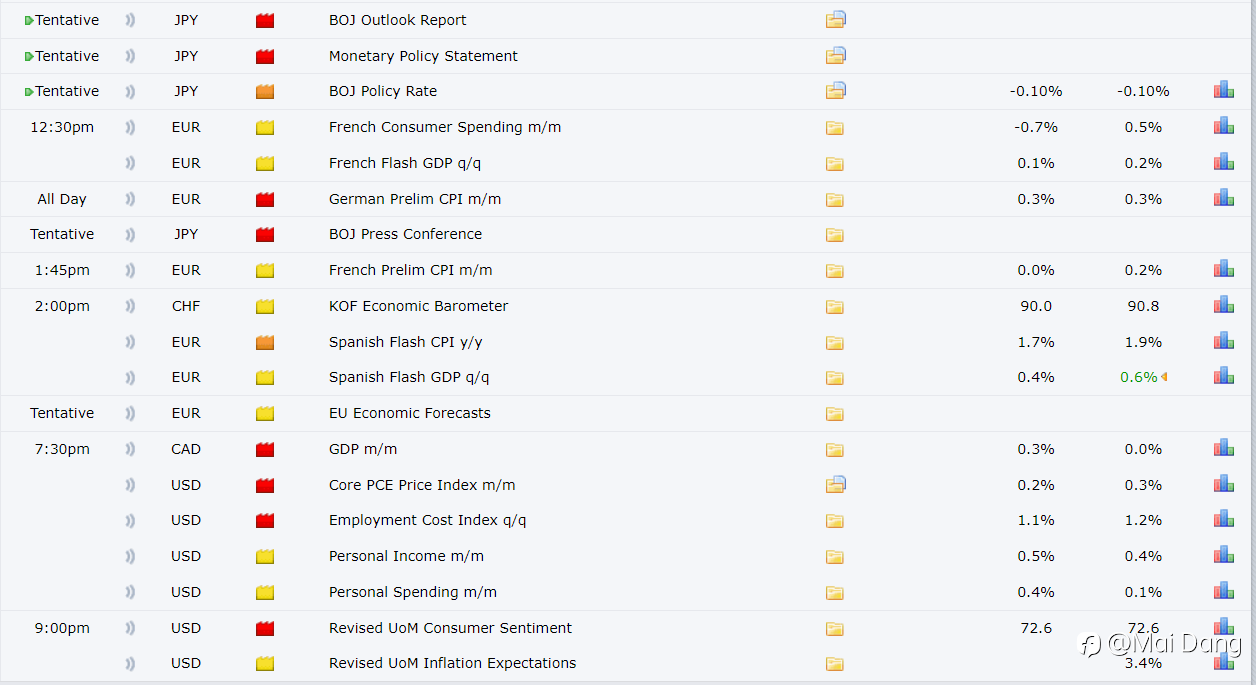Viewport: 1256px width, 685px height.
Task: Click forecast 1.1% for Employment Cost Index
Action: (x=1036, y=520)
